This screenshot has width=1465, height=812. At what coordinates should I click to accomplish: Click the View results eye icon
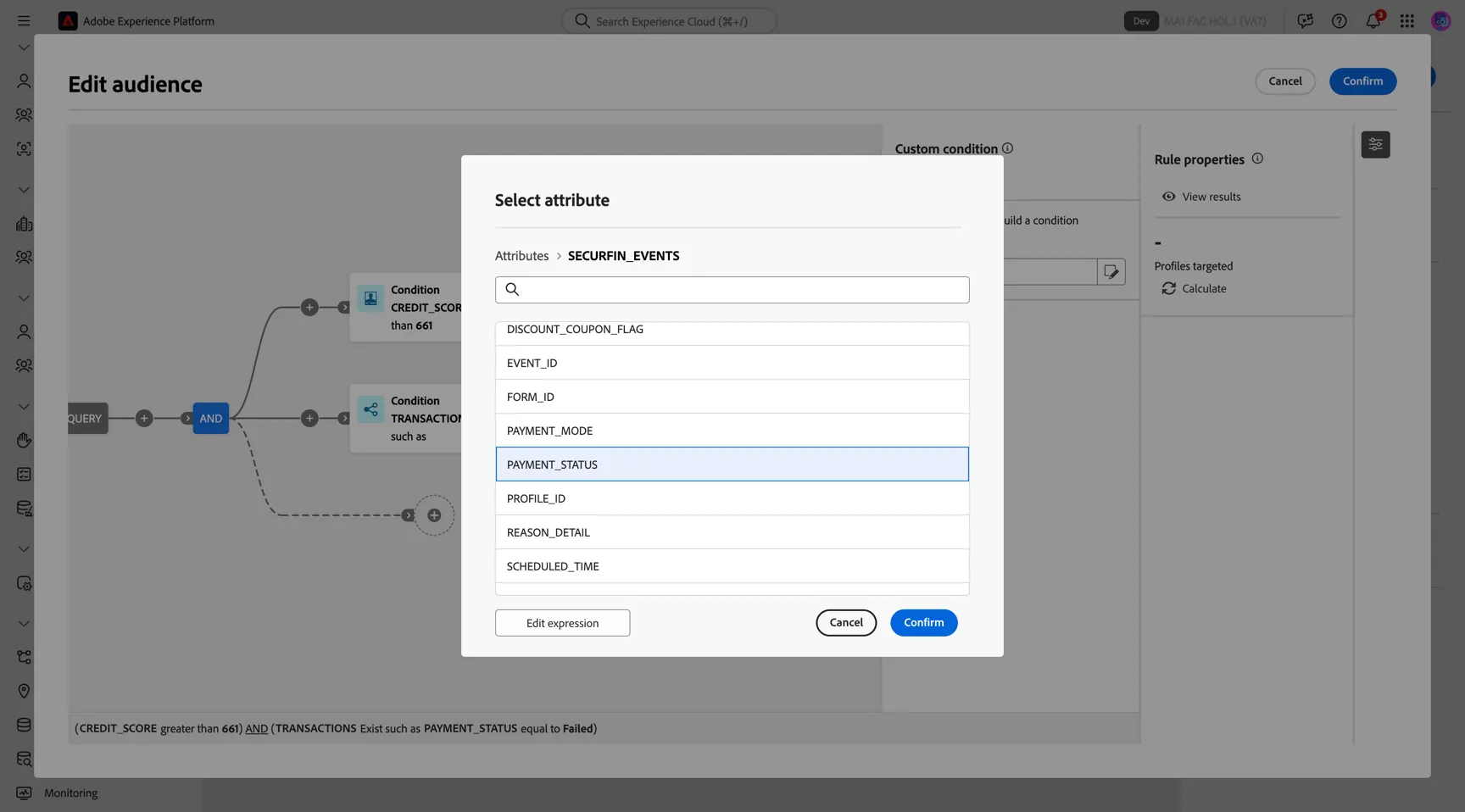click(1168, 197)
